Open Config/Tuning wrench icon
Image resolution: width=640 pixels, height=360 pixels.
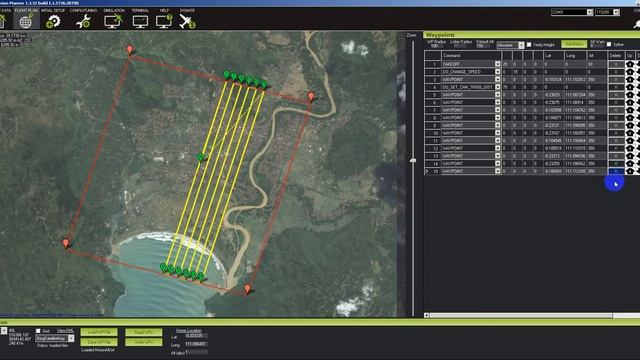[x=83, y=21]
